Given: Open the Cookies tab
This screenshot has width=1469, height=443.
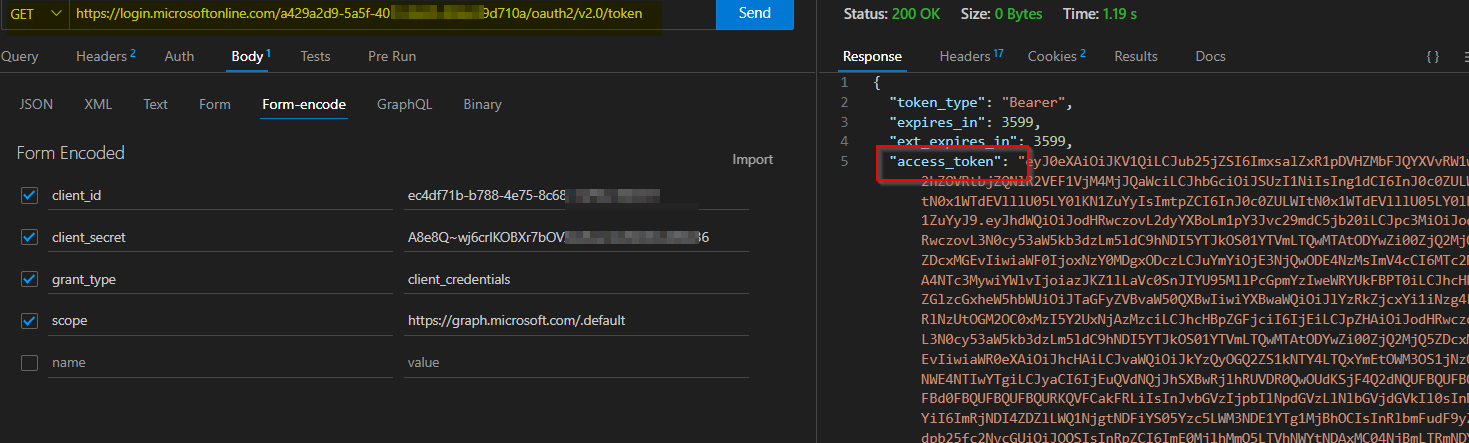Looking at the screenshot, I should click(x=1056, y=56).
